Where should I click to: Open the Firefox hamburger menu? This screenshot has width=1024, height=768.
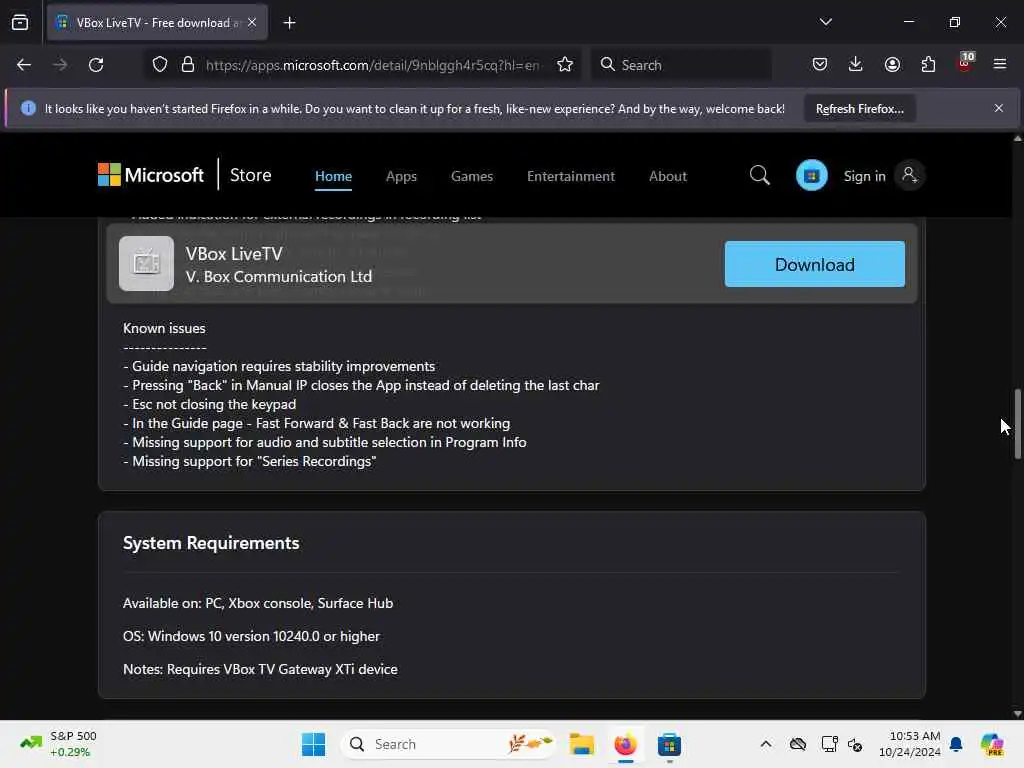1000,65
